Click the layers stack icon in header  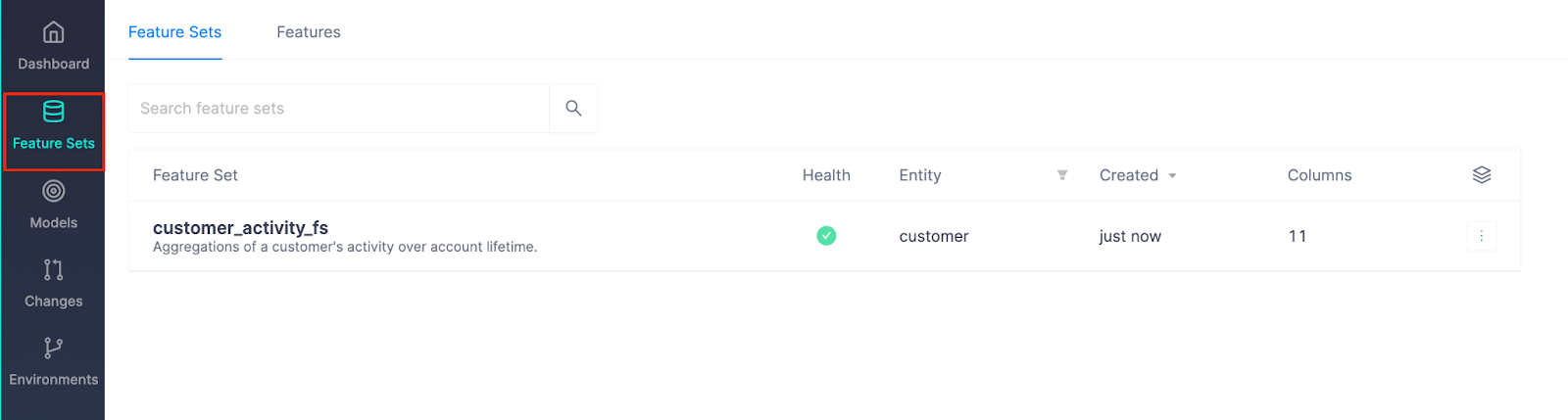[1481, 175]
